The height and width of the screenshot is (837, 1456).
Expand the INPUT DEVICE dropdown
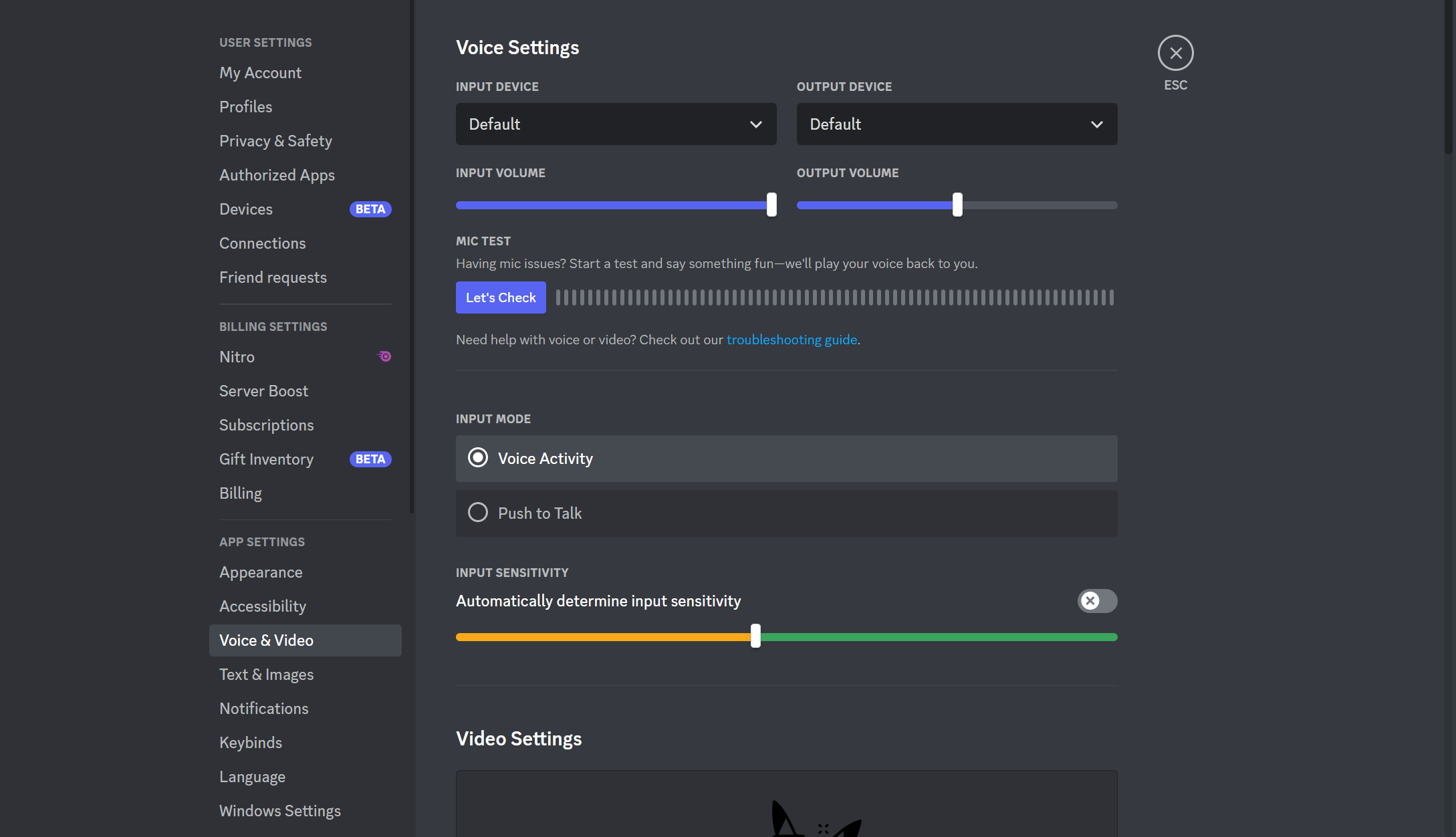click(617, 124)
